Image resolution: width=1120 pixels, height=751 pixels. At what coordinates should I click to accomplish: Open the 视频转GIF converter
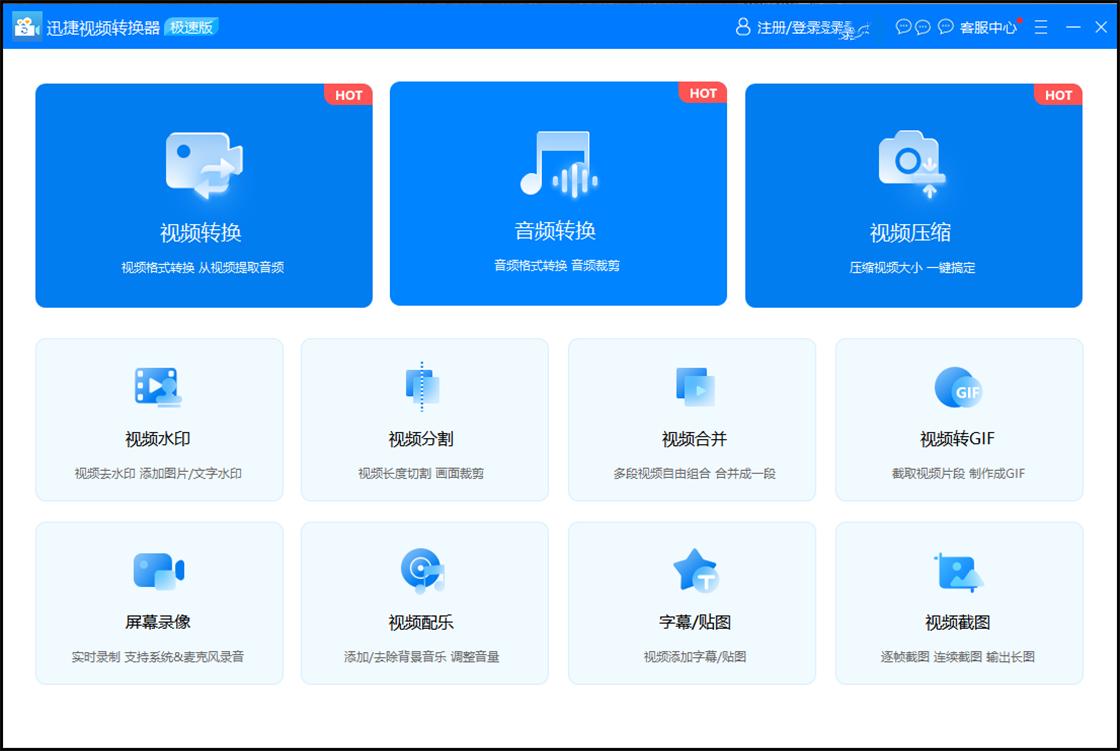coord(957,418)
